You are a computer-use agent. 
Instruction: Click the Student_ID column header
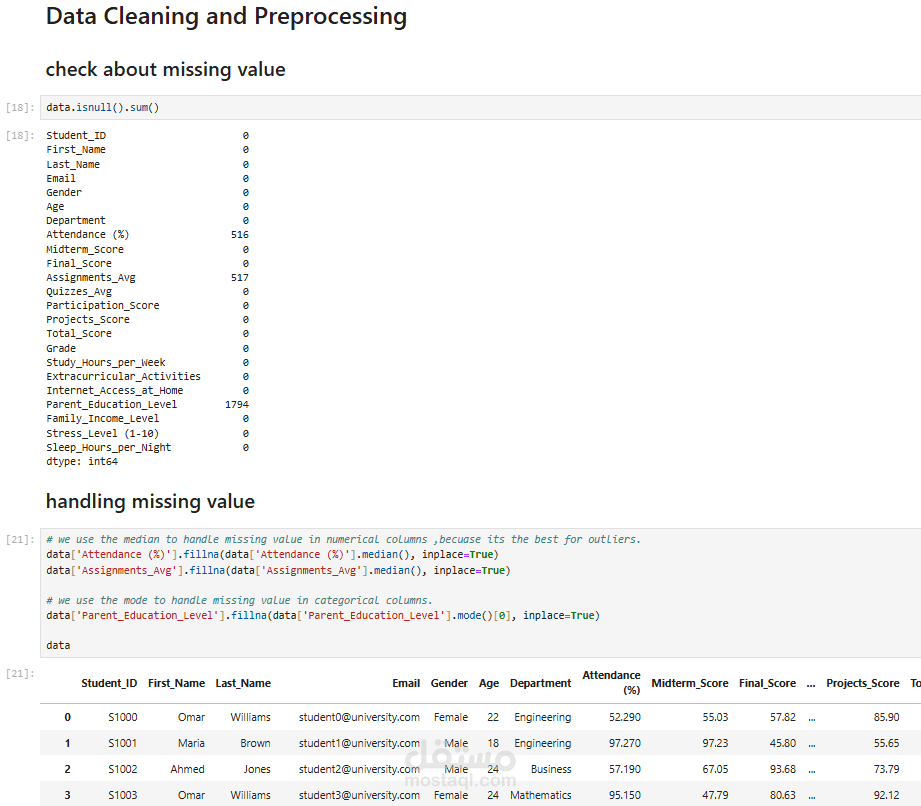(x=109, y=684)
